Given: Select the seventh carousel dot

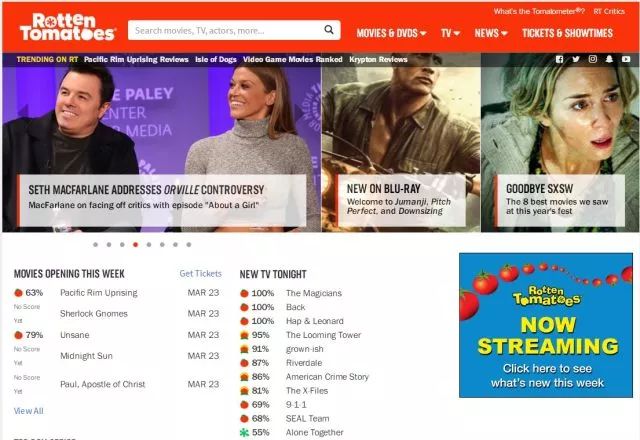Looking at the screenshot, I should tap(176, 244).
